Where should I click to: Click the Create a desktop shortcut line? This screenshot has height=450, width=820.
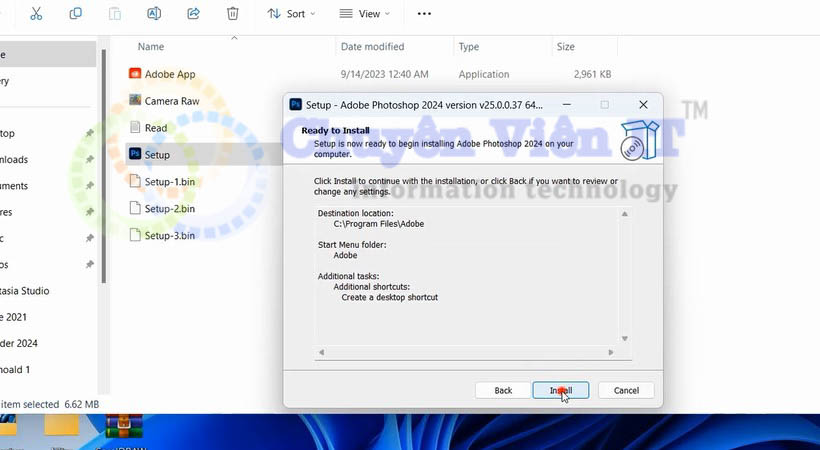[390, 297]
